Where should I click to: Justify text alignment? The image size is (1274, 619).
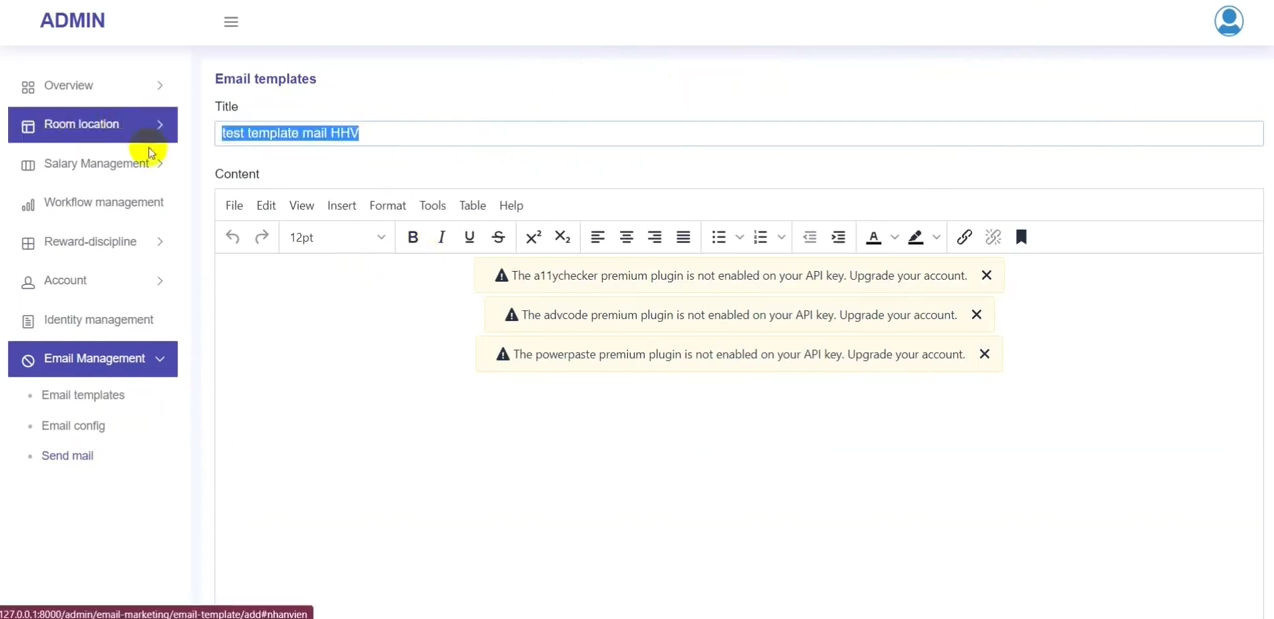tap(683, 237)
